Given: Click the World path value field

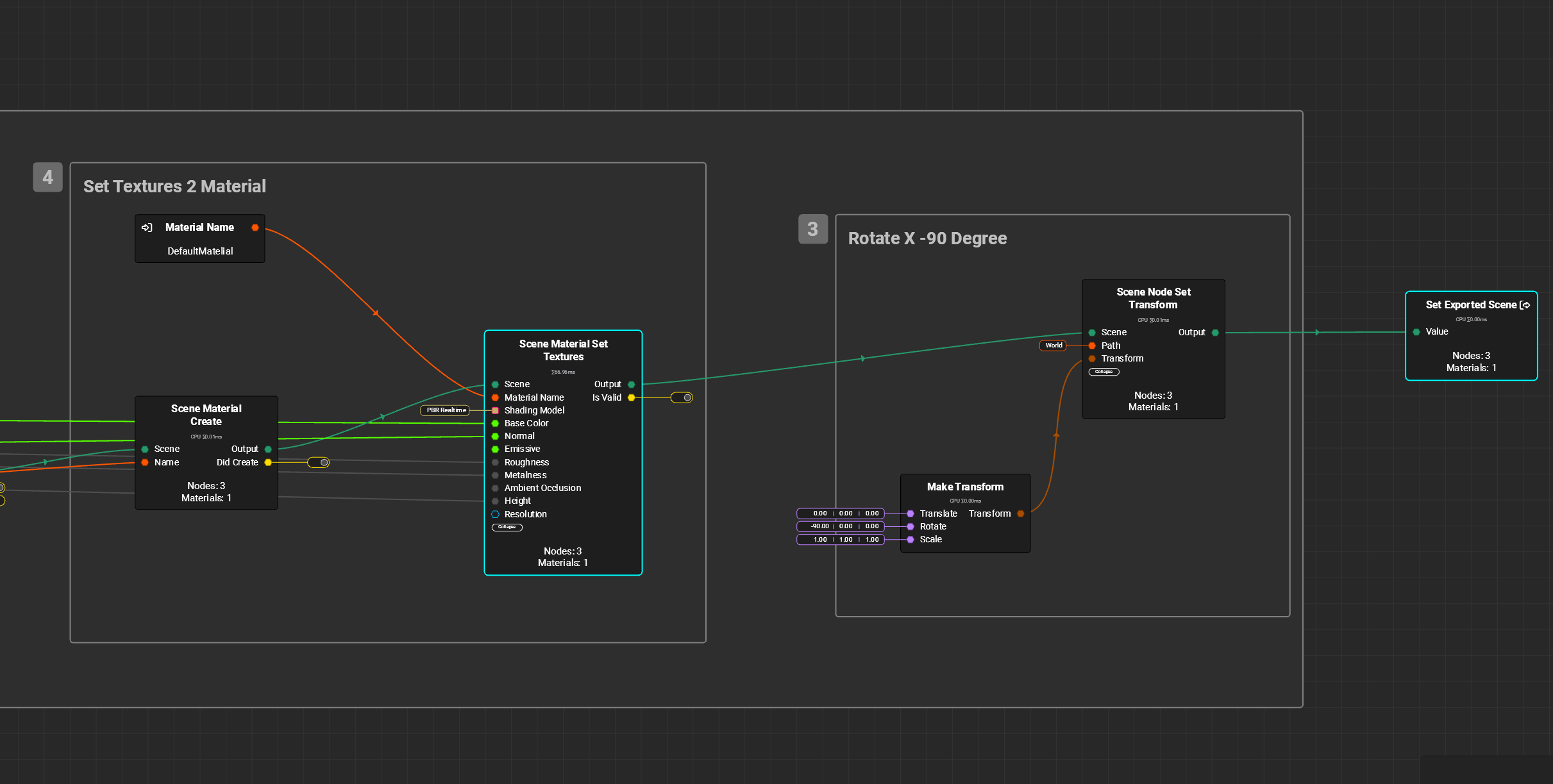Looking at the screenshot, I should (1053, 346).
